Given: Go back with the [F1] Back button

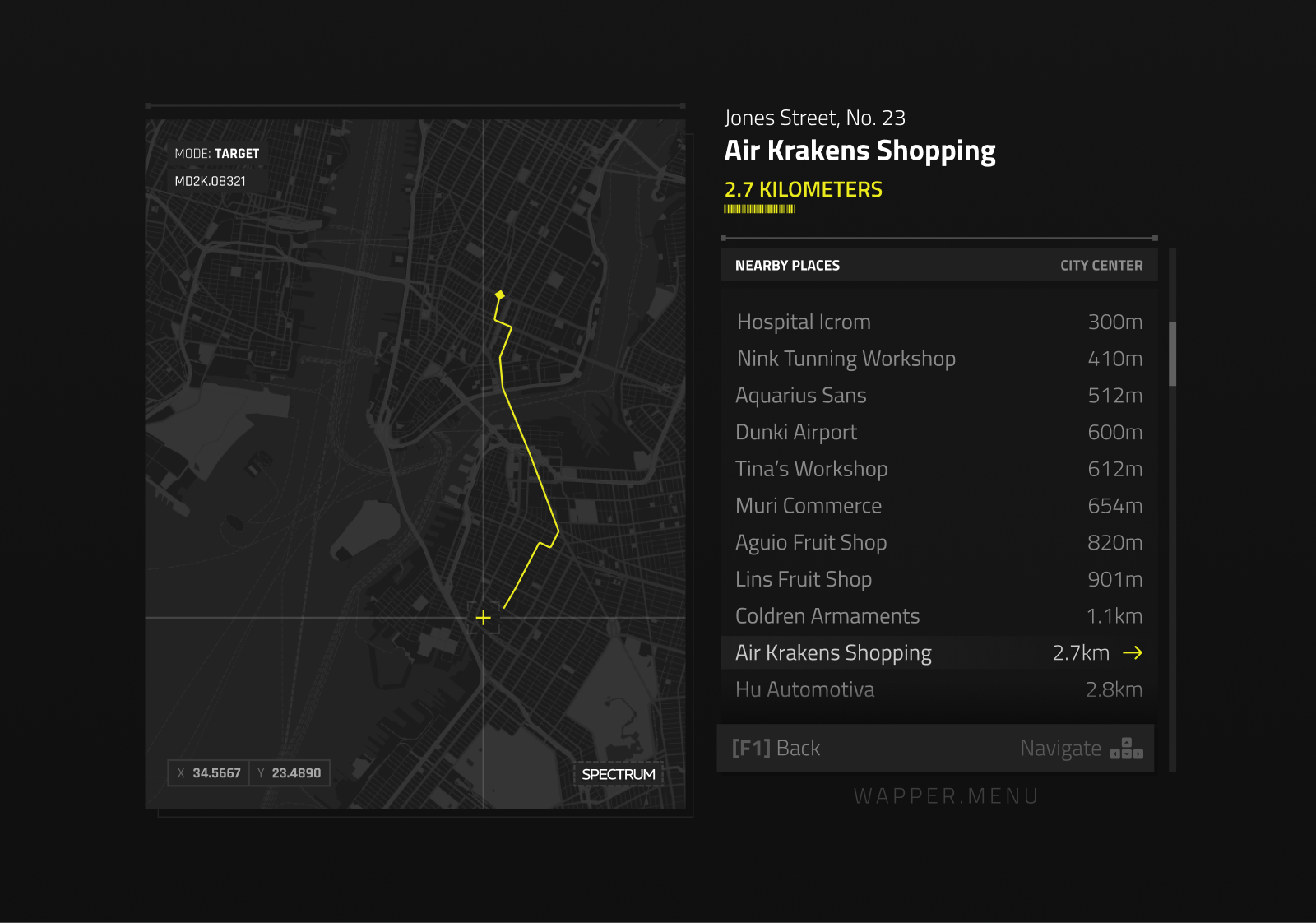Looking at the screenshot, I should (x=776, y=748).
